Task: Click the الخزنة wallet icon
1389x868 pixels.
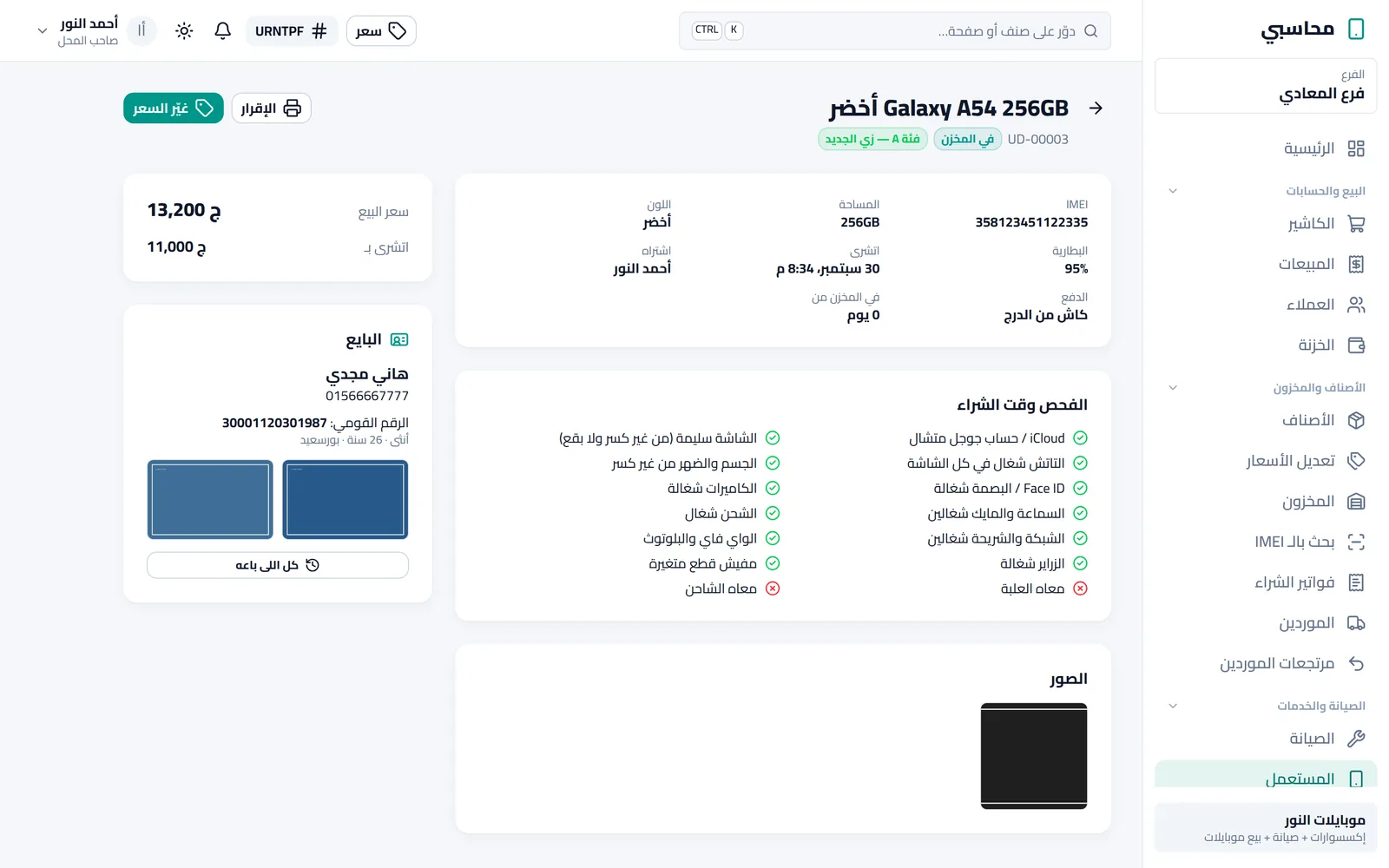Action: [x=1356, y=345]
